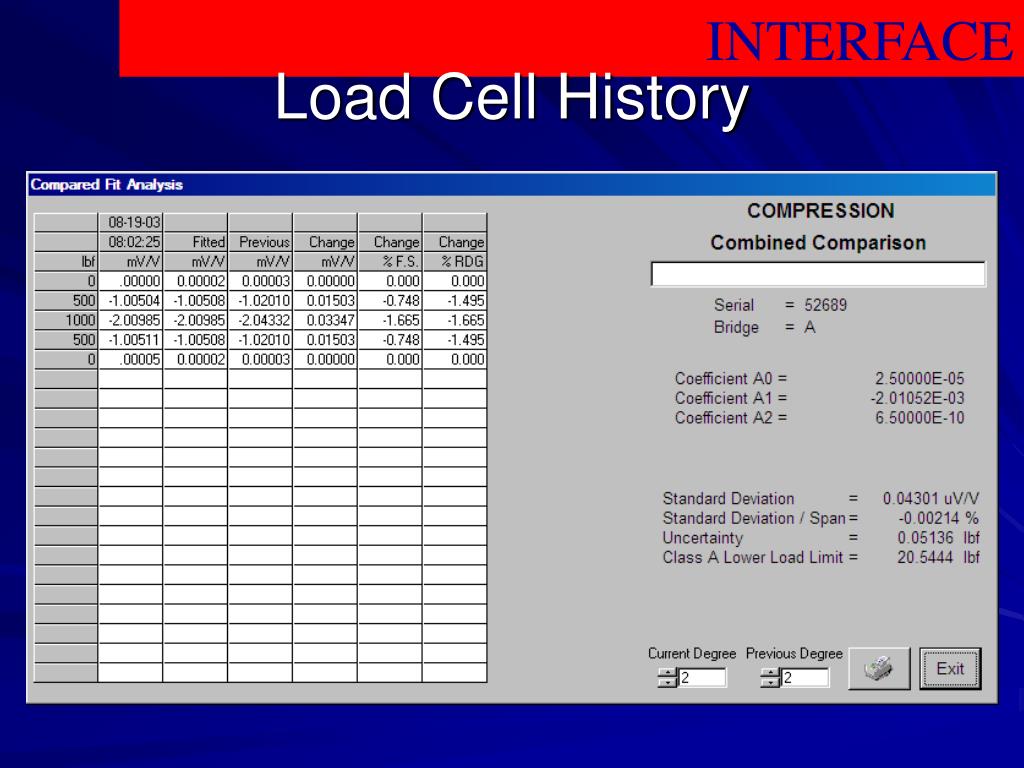Select cell with value -2.04332
Image resolution: width=1024 pixels, height=768 pixels.
coord(260,320)
